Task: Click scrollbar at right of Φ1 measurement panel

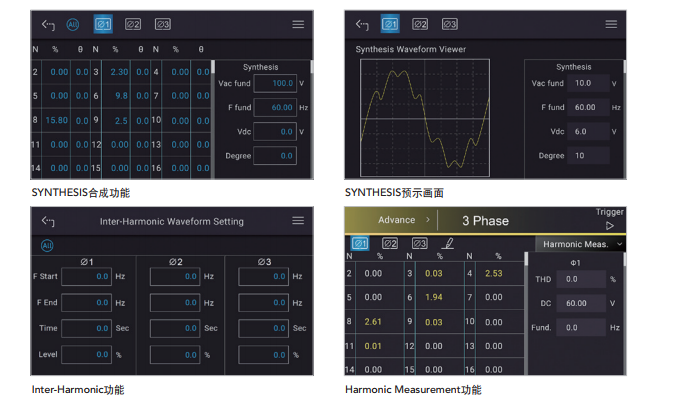Action: pyautogui.click(x=625, y=314)
